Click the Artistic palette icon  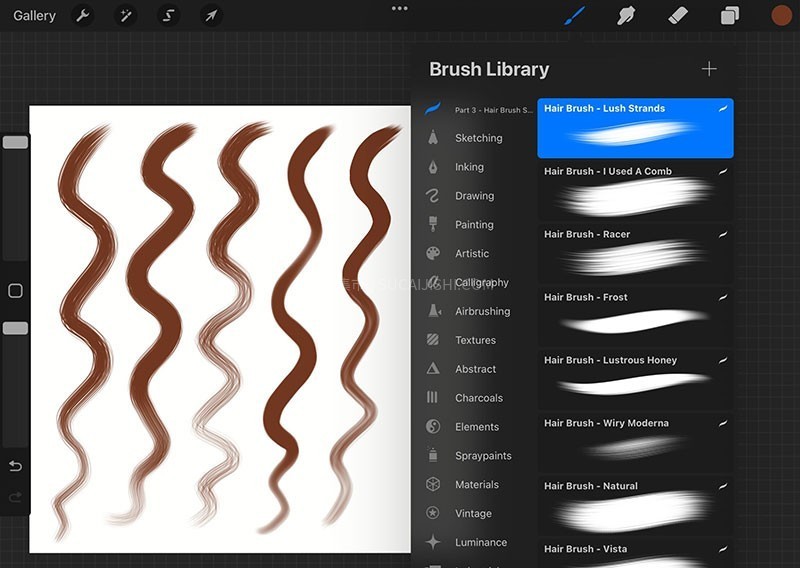tap(433, 254)
